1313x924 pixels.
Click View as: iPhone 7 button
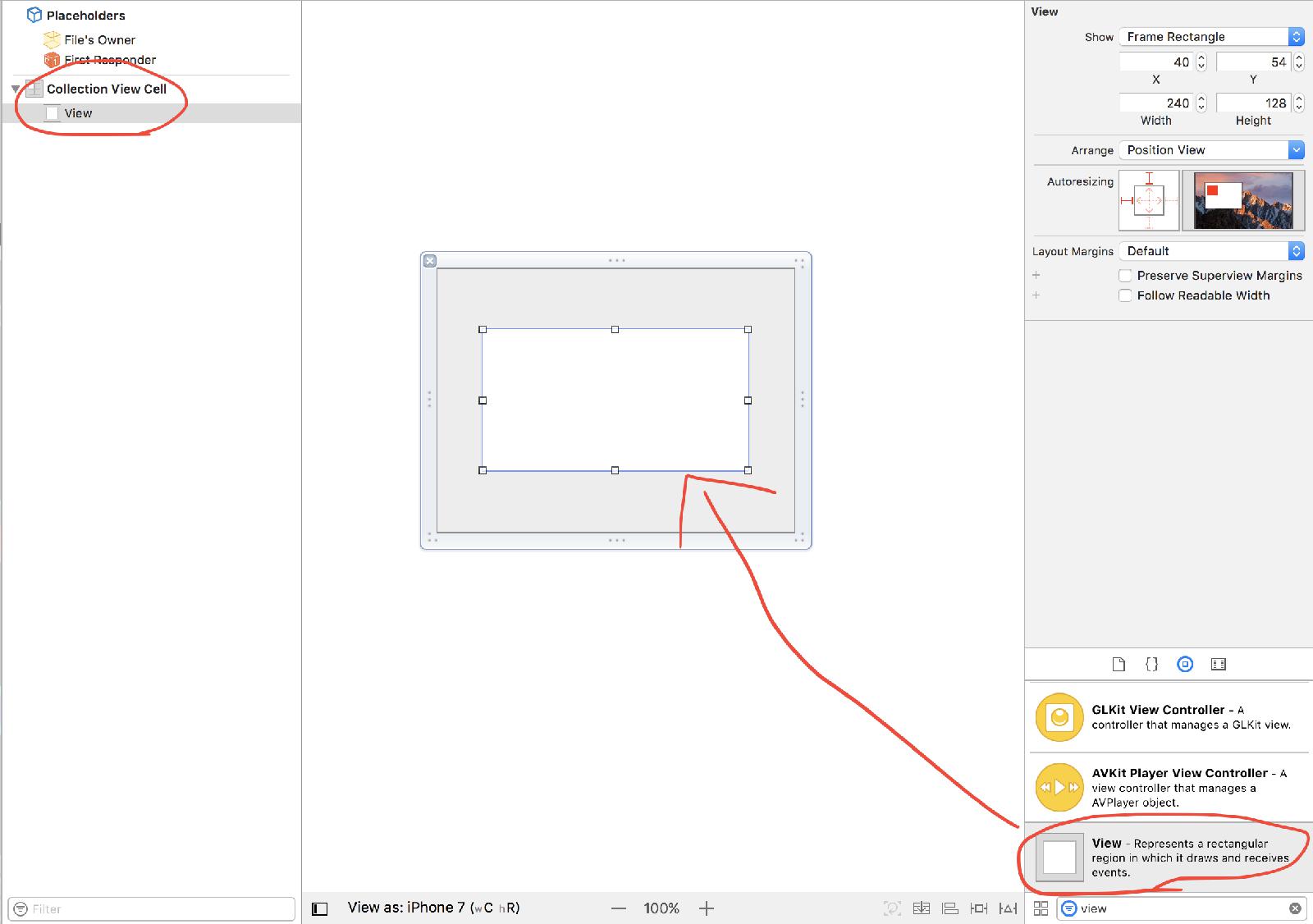[x=432, y=908]
